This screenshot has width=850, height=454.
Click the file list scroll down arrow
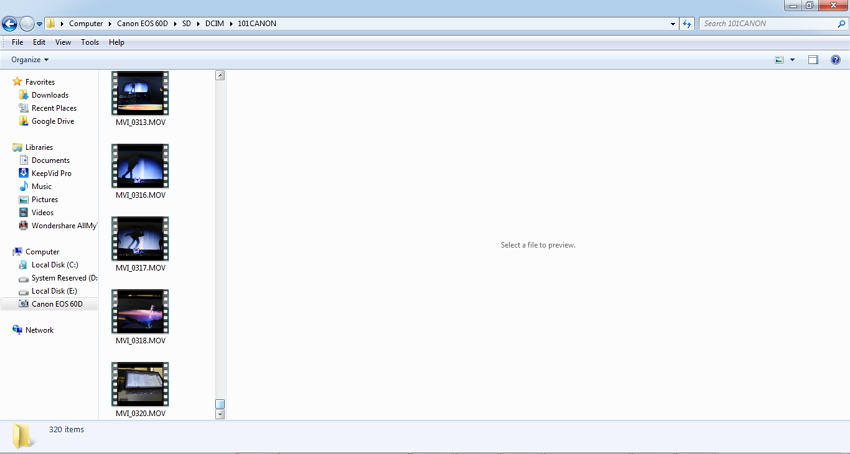[220, 414]
